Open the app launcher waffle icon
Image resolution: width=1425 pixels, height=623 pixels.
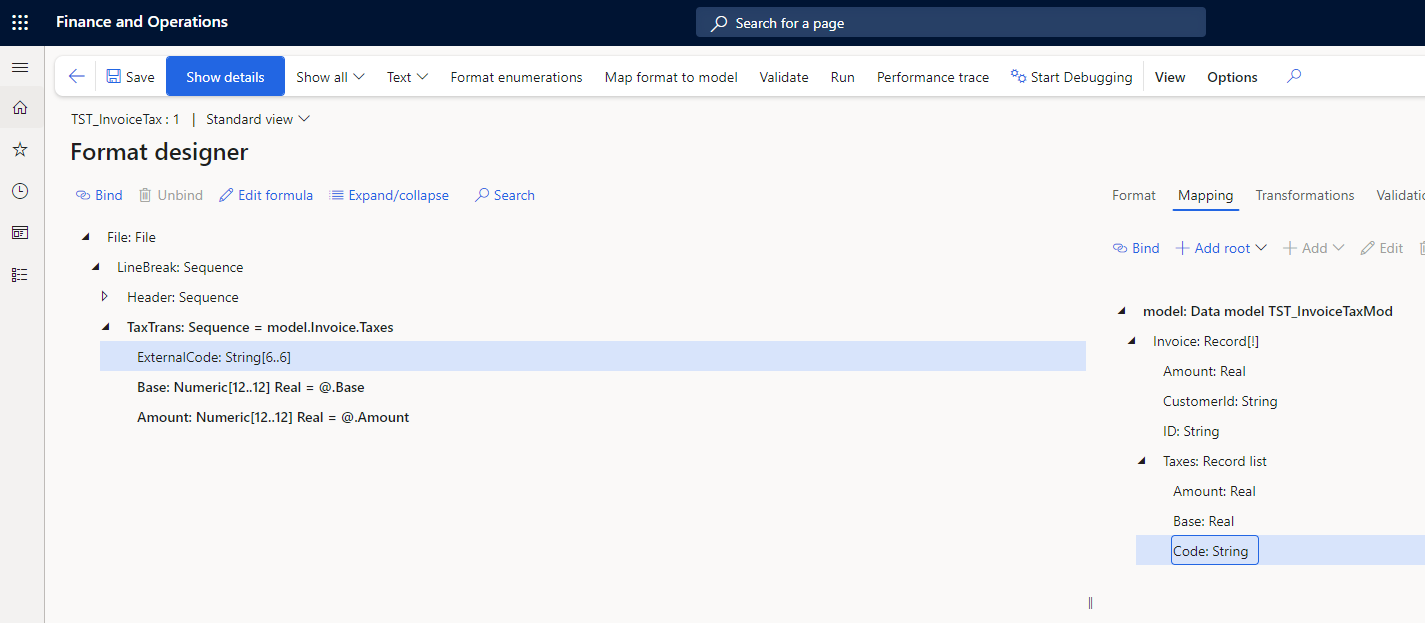[20, 22]
